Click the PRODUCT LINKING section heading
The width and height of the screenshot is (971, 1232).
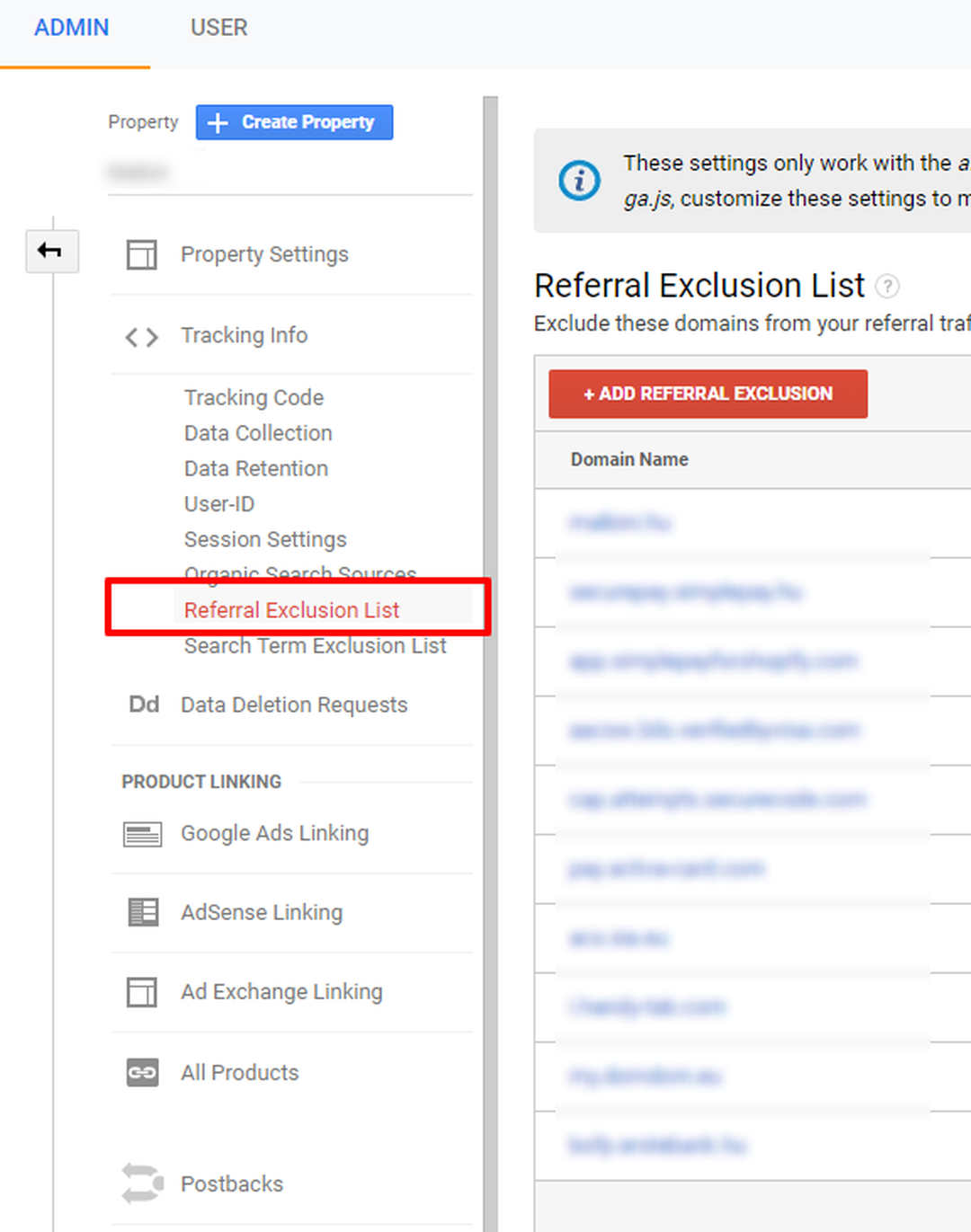[x=201, y=782]
